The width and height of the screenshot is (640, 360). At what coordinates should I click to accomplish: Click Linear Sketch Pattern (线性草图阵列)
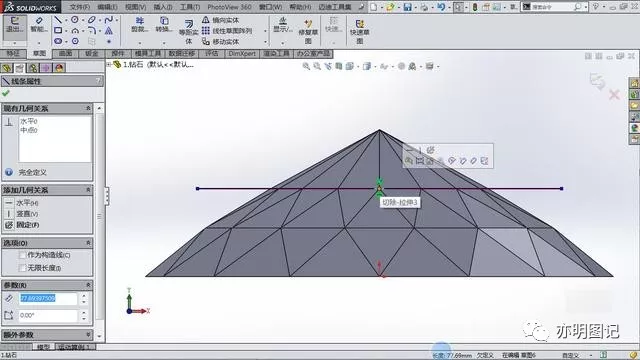coord(227,31)
